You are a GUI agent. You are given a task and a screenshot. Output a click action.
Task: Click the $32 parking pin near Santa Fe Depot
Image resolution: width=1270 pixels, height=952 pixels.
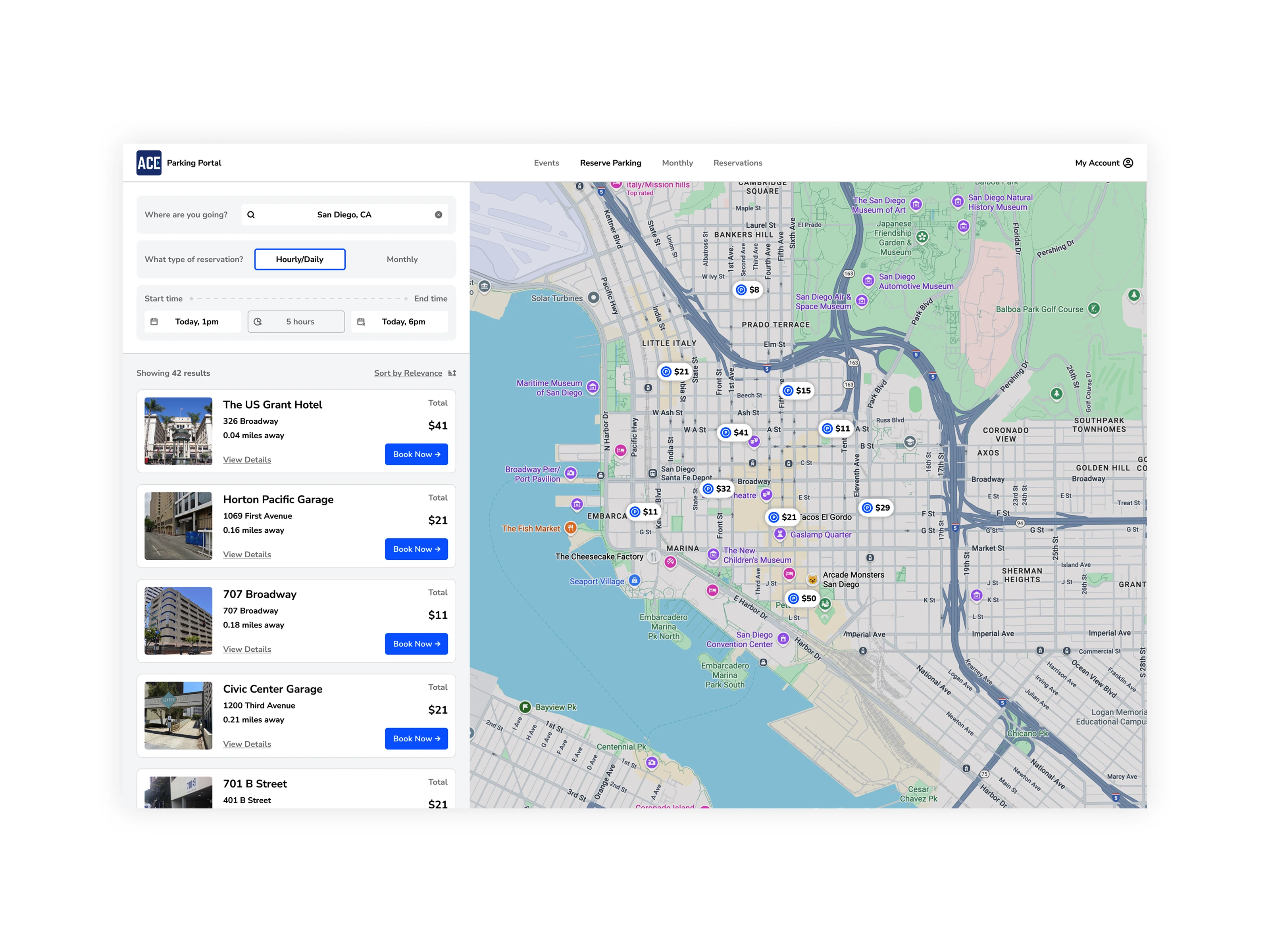[716, 488]
